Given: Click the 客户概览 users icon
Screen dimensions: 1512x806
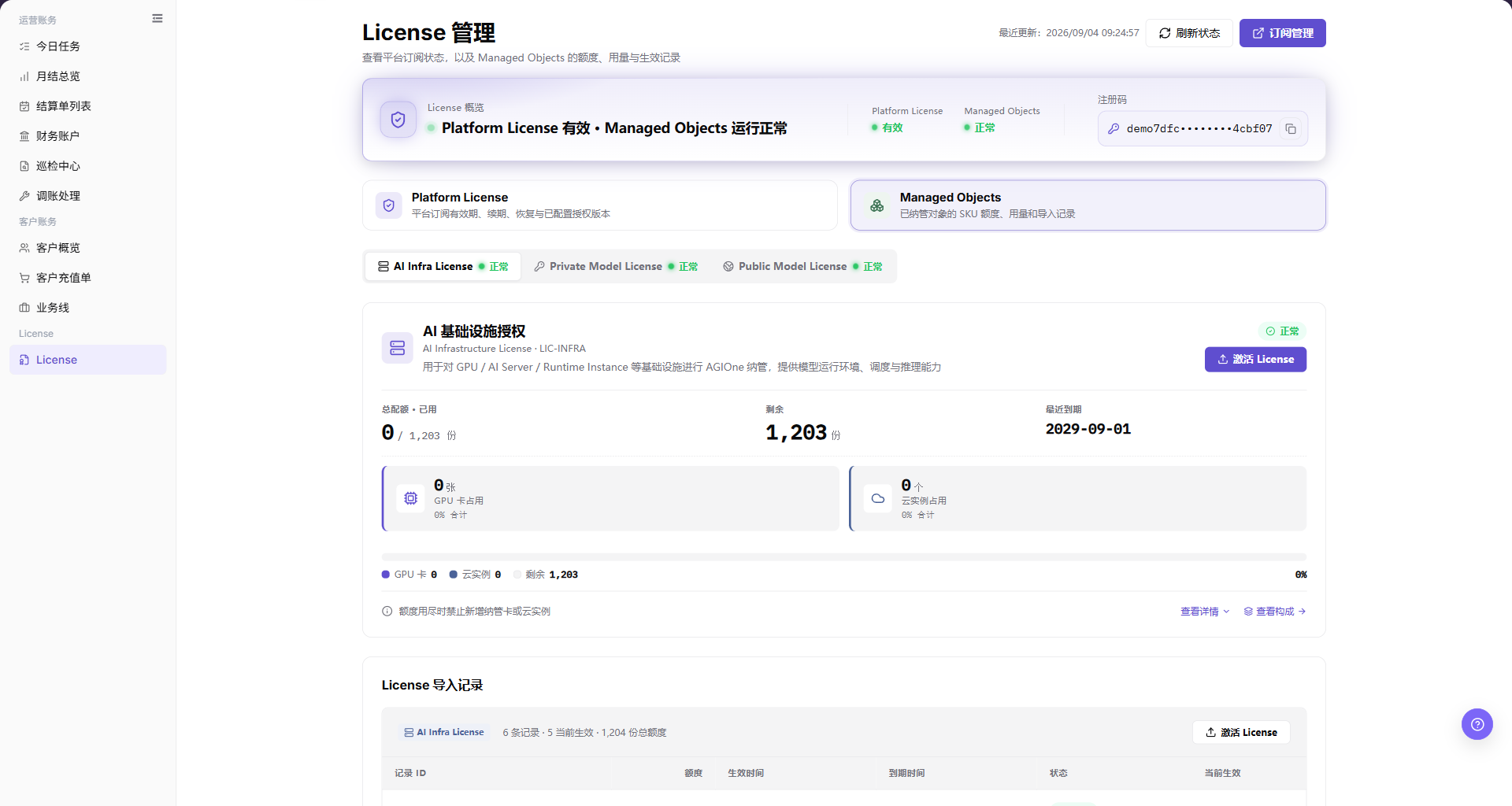Looking at the screenshot, I should tap(24, 248).
